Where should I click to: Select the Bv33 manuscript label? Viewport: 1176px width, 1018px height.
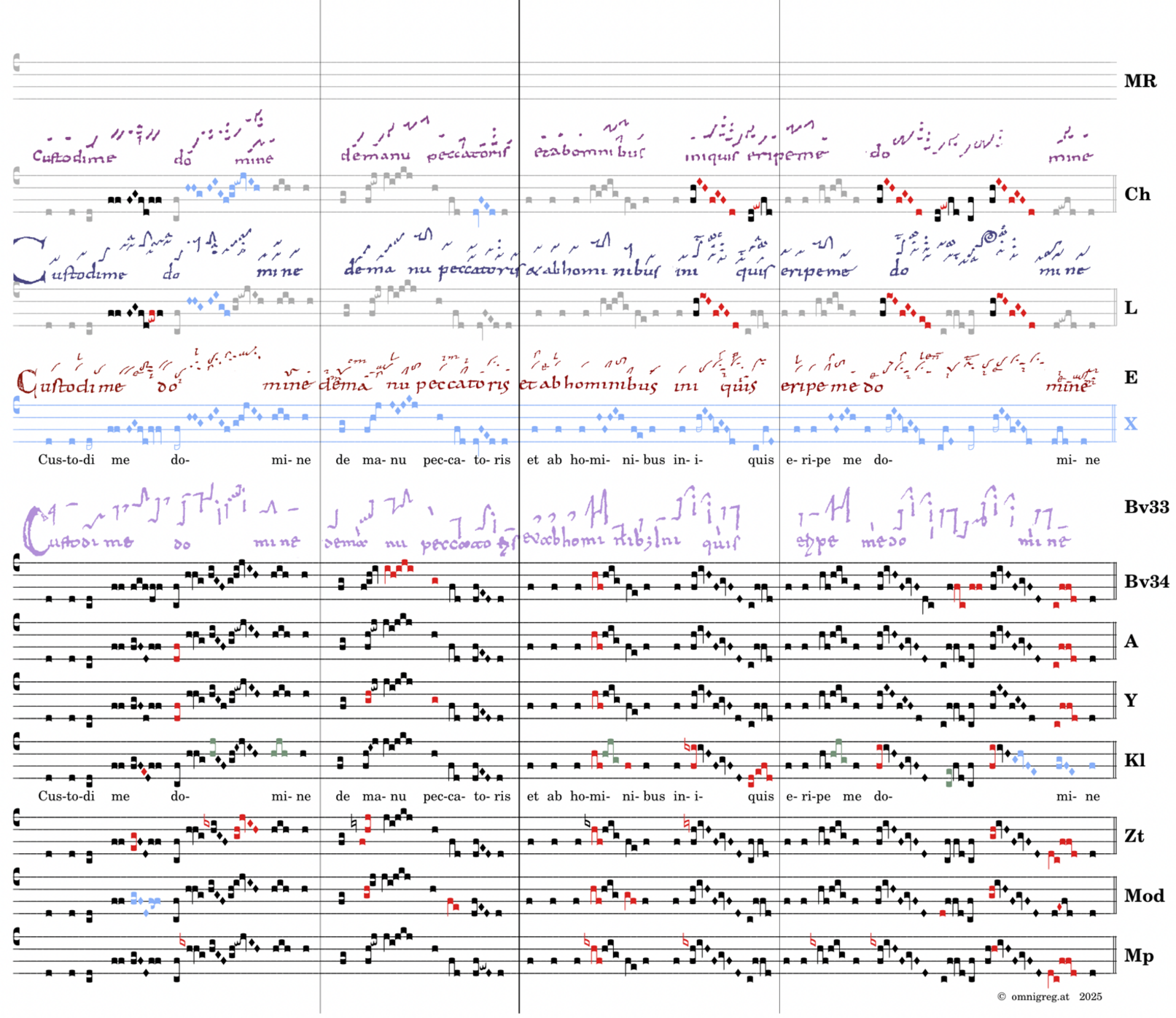tap(1146, 507)
